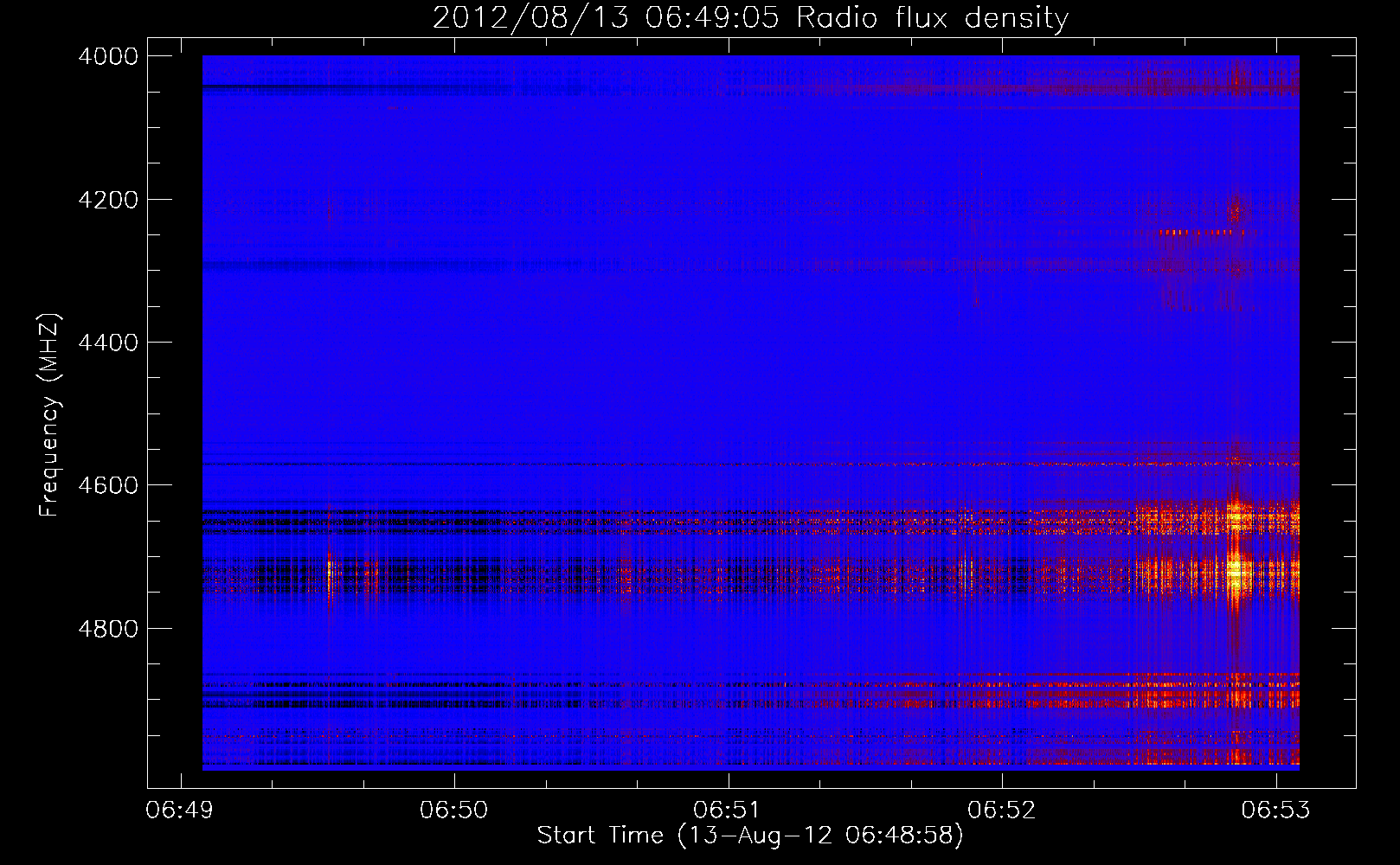Select the 4600 frequency tick label
Screen dimensions: 1400x865
point(108,485)
